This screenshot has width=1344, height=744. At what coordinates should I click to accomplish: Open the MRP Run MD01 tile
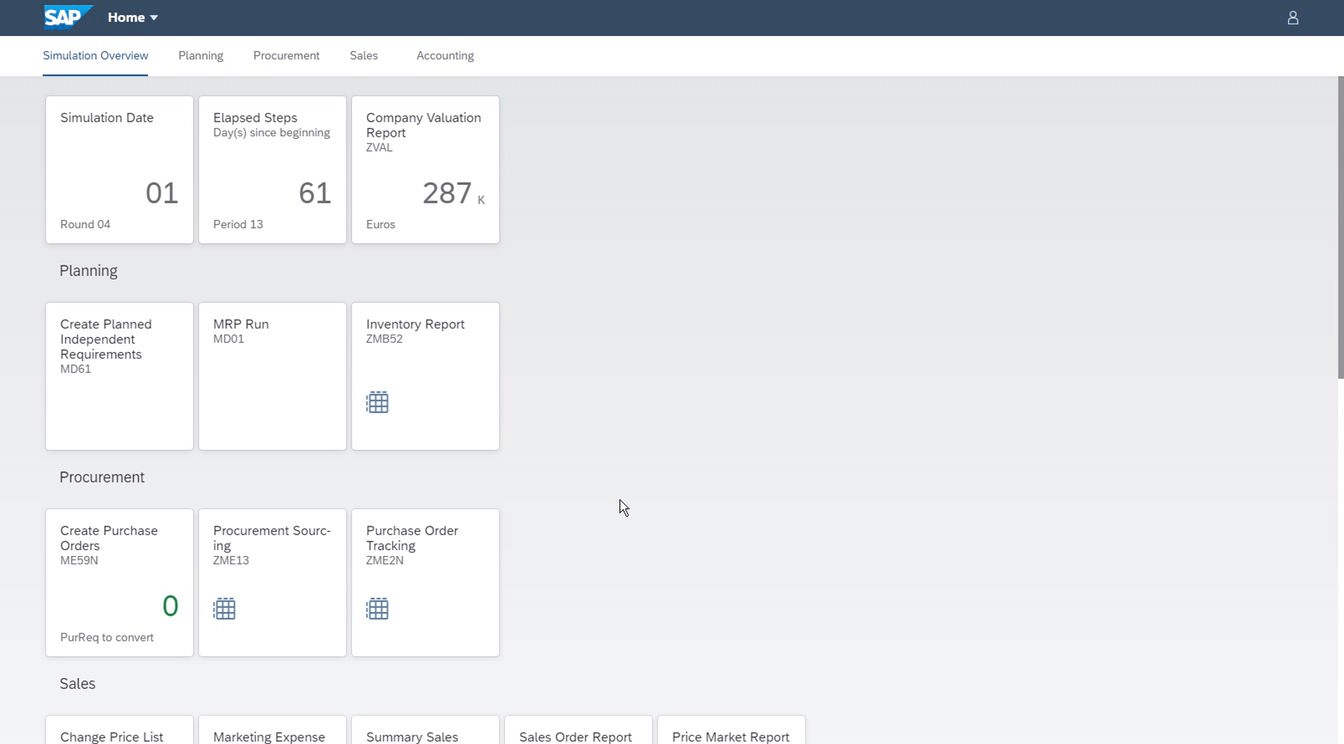click(x=272, y=376)
